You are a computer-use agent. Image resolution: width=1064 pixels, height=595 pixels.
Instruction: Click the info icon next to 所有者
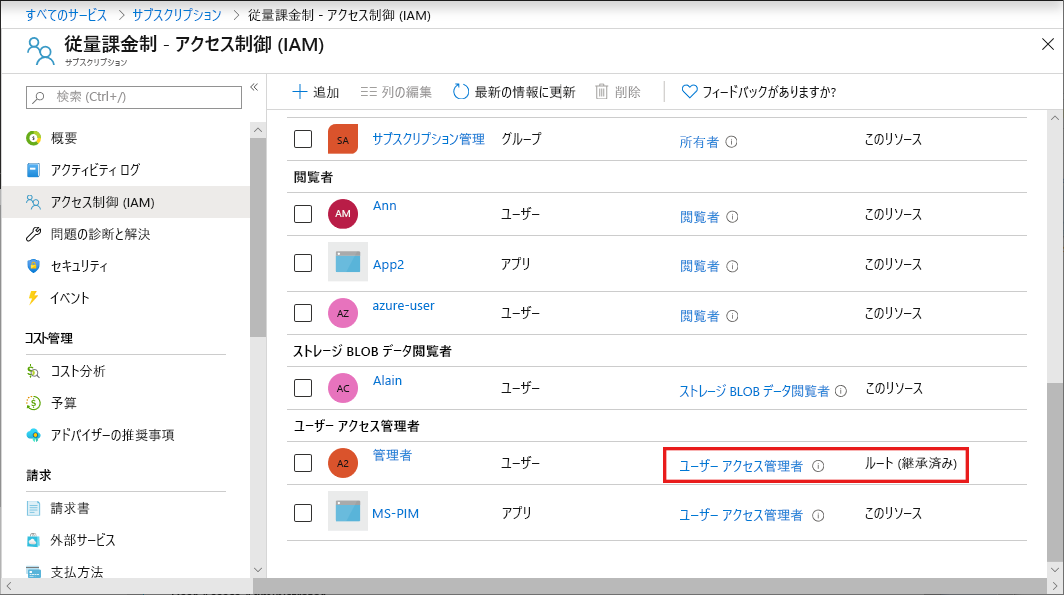pyautogui.click(x=732, y=142)
